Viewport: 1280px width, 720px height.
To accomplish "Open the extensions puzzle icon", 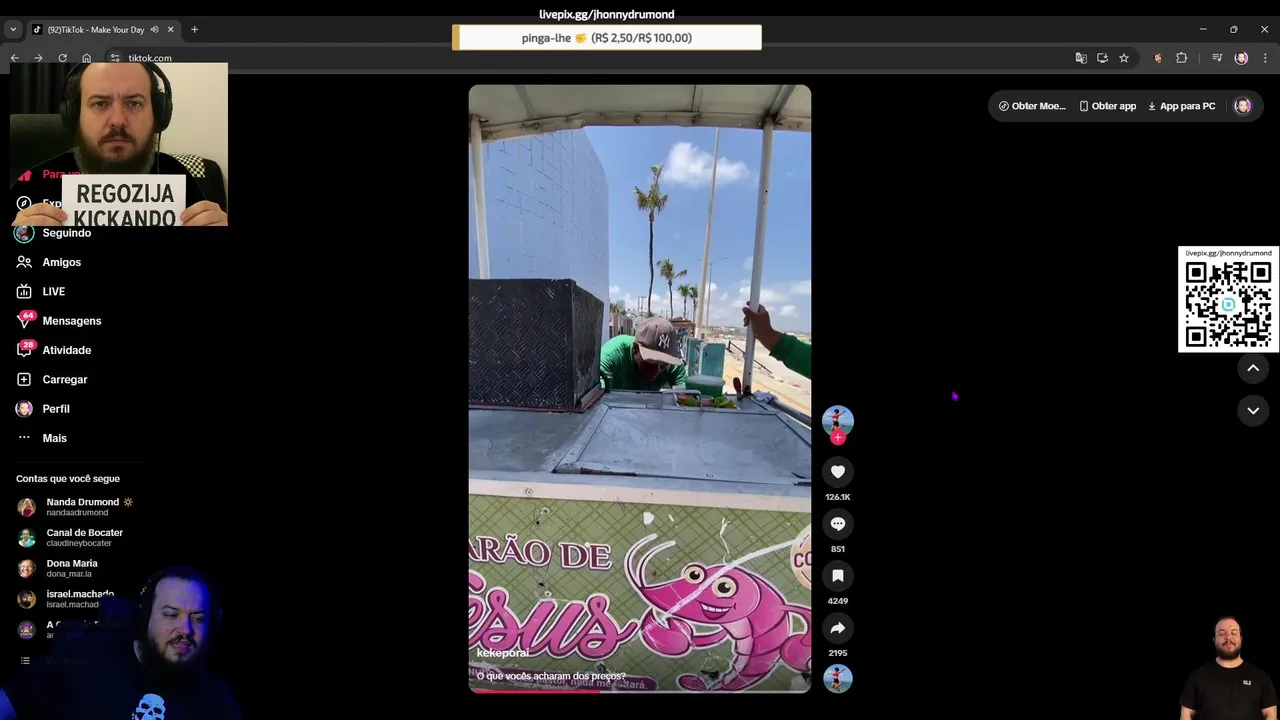I will point(1181,58).
